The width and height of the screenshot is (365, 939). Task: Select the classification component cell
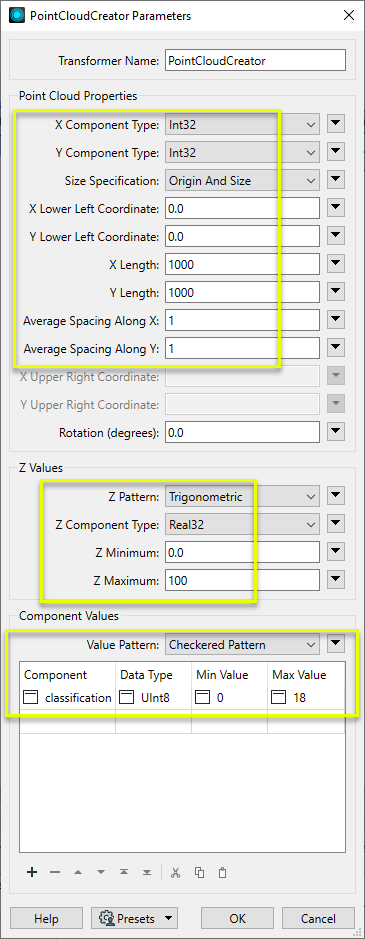tap(68, 698)
